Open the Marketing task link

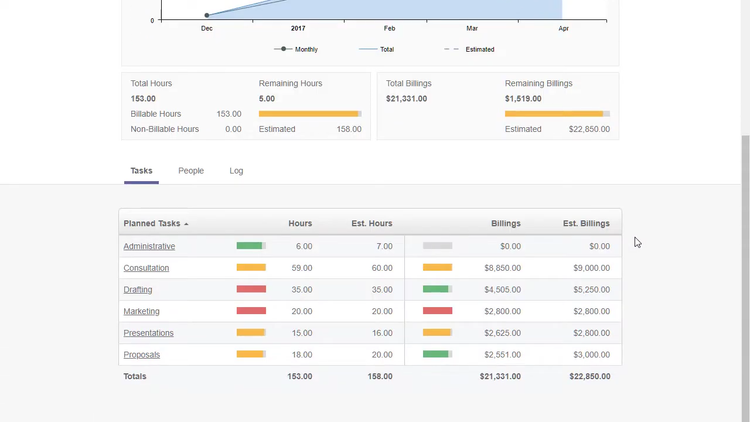click(142, 311)
